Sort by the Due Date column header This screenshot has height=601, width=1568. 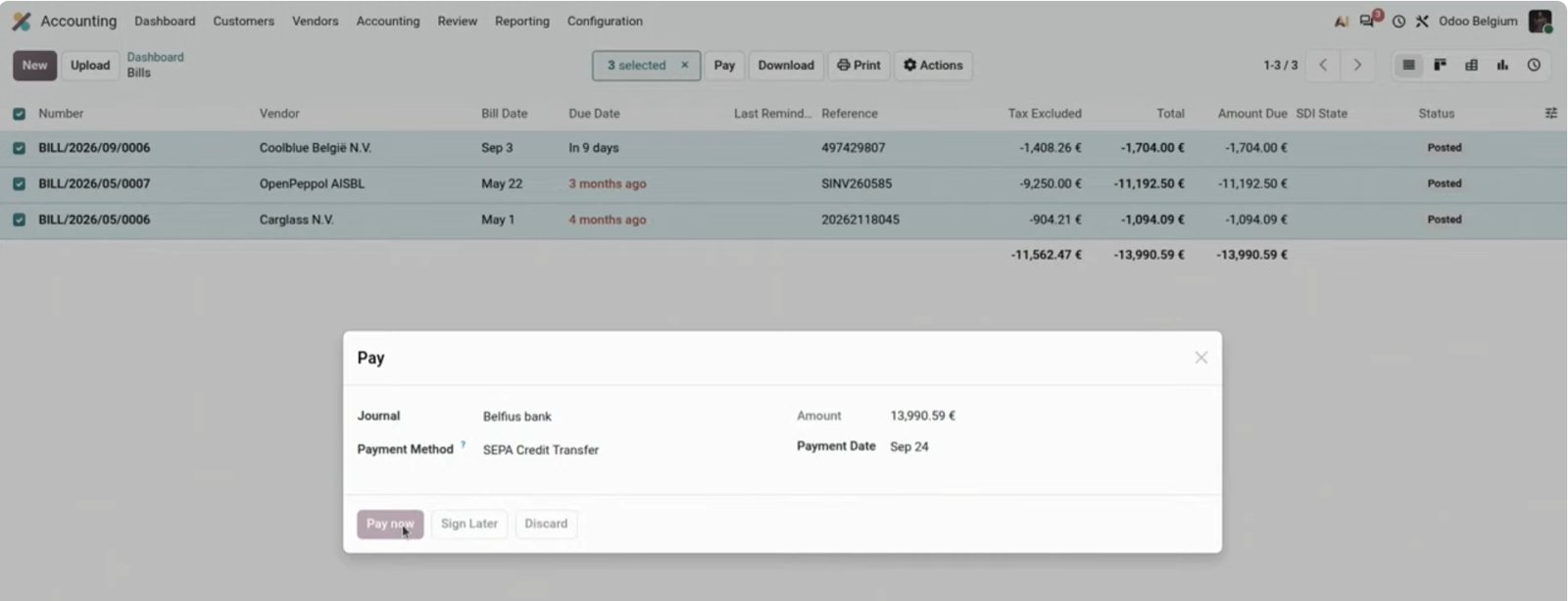click(x=594, y=114)
